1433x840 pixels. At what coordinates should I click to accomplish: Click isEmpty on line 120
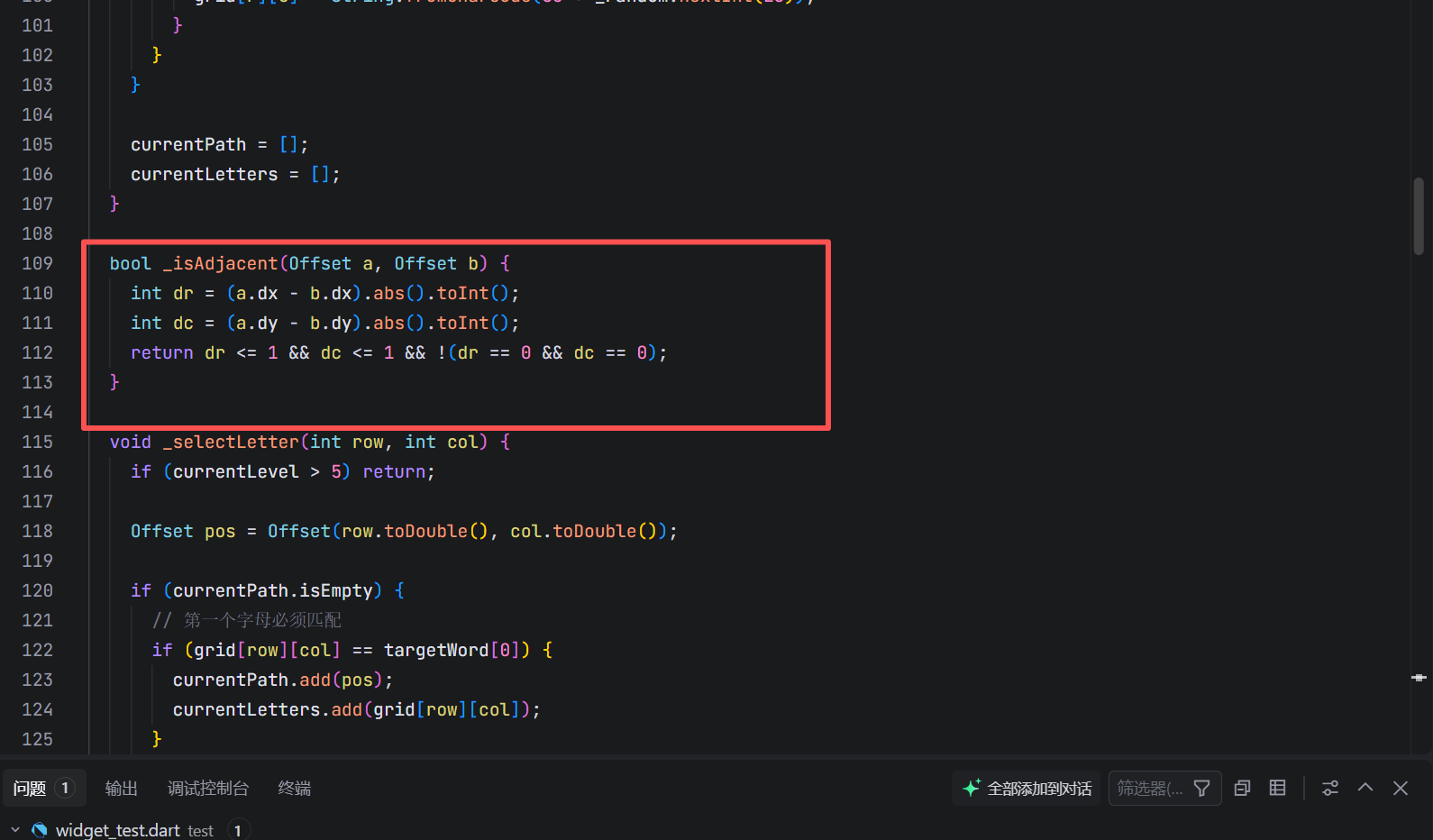coord(336,590)
